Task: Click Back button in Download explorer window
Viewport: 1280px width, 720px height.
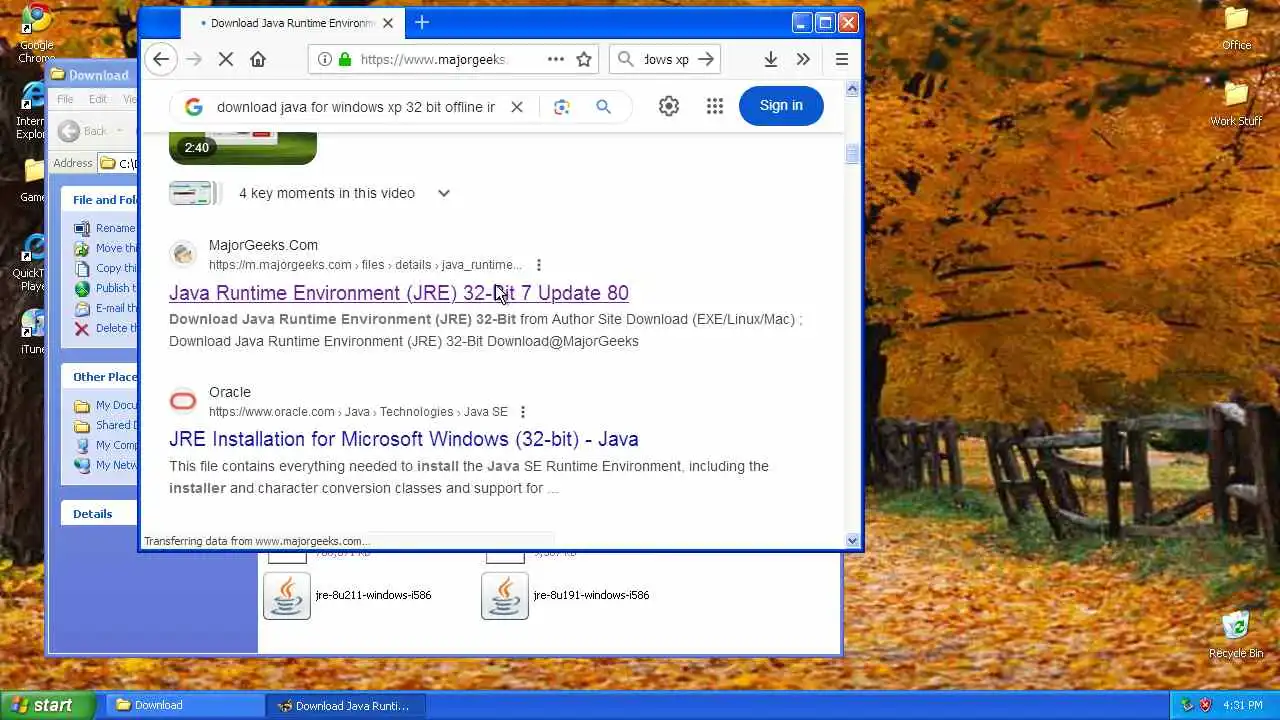Action: click(x=83, y=131)
